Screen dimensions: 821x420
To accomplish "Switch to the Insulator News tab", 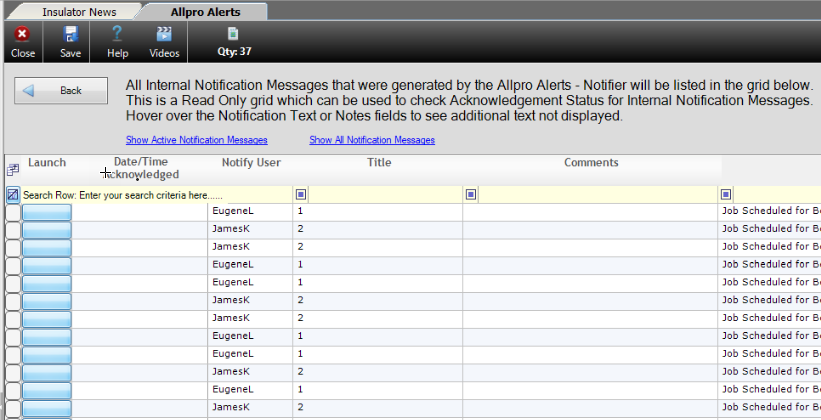I will (x=79, y=12).
